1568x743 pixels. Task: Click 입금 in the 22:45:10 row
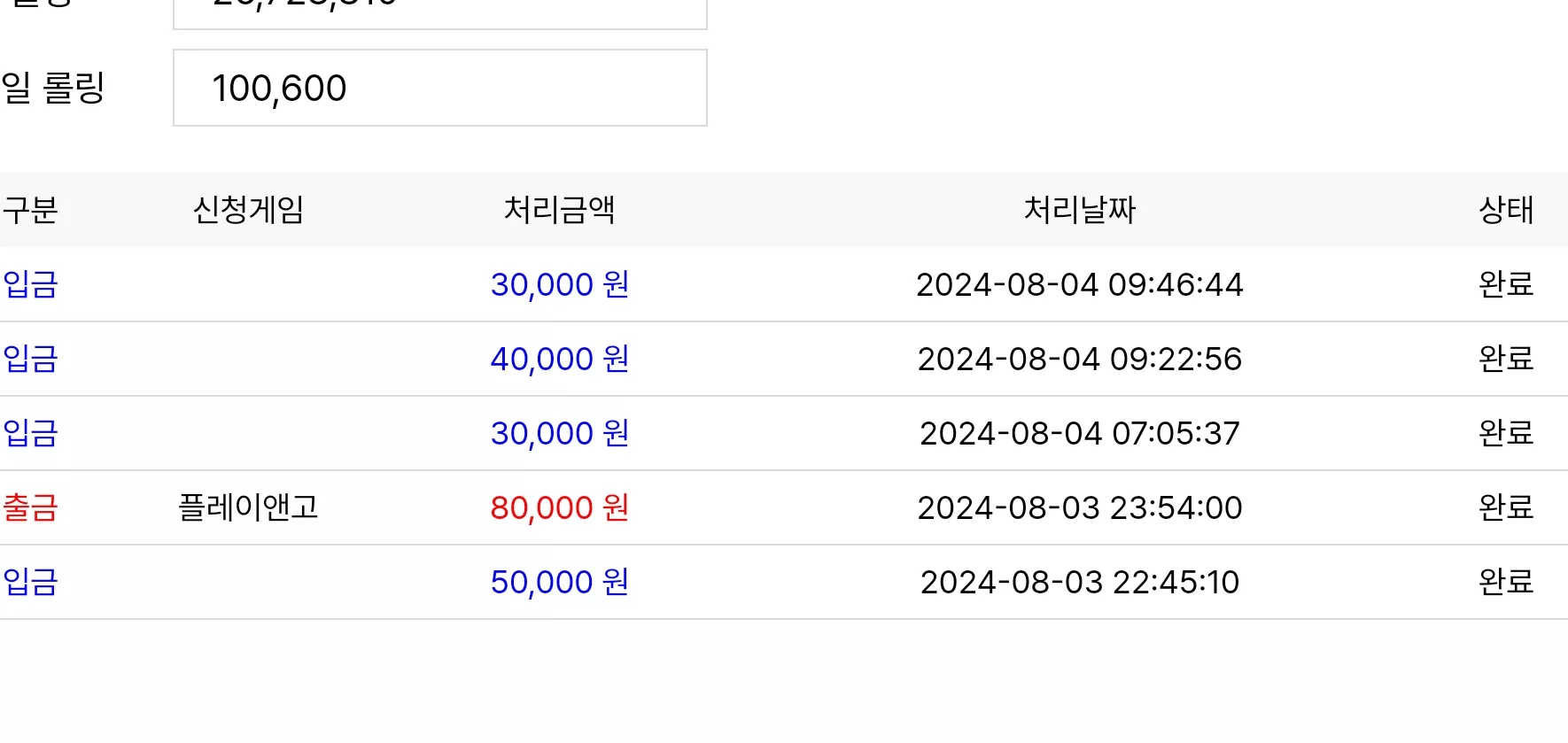tap(30, 582)
